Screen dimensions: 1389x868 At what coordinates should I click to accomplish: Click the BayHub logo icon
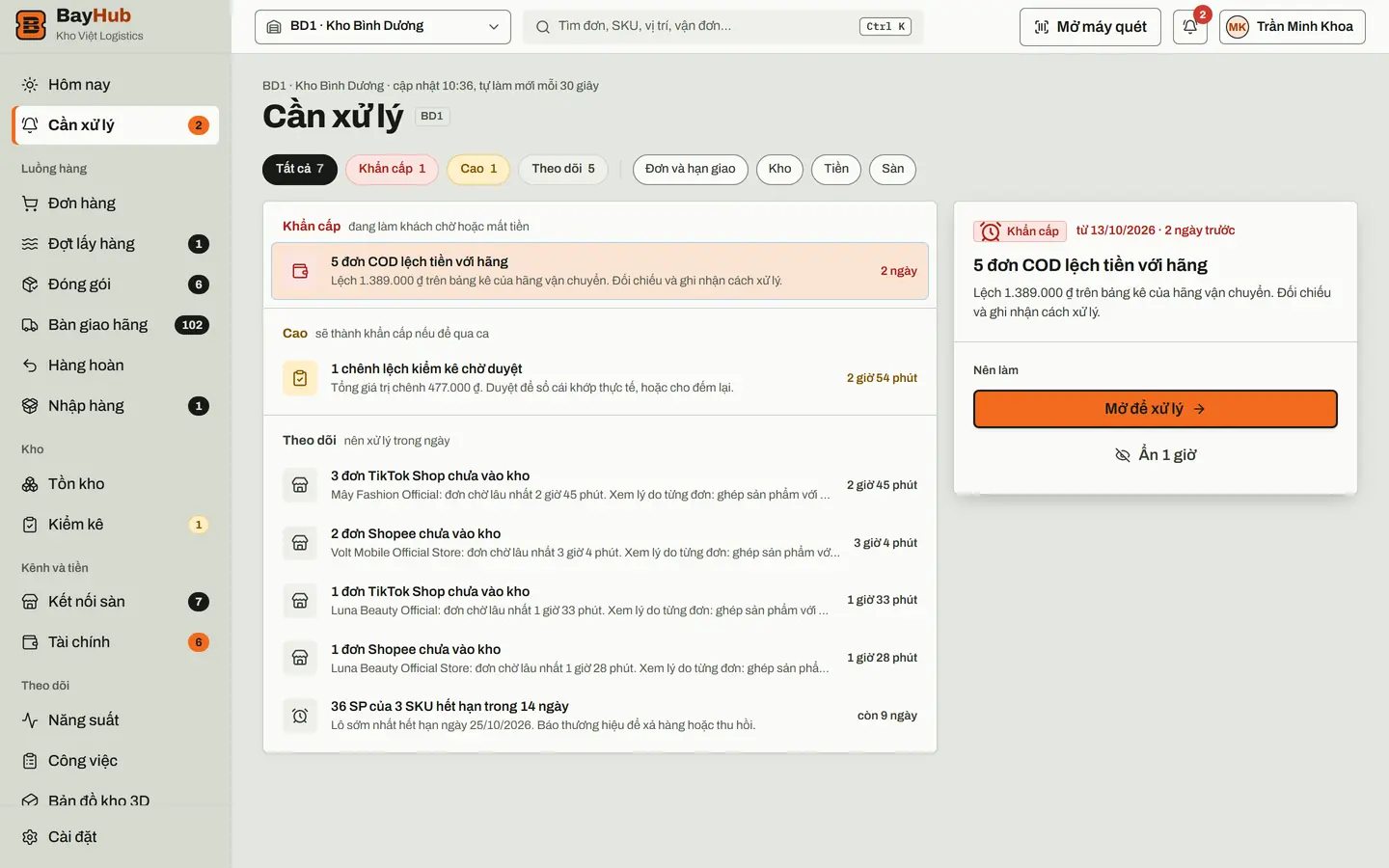point(31,25)
